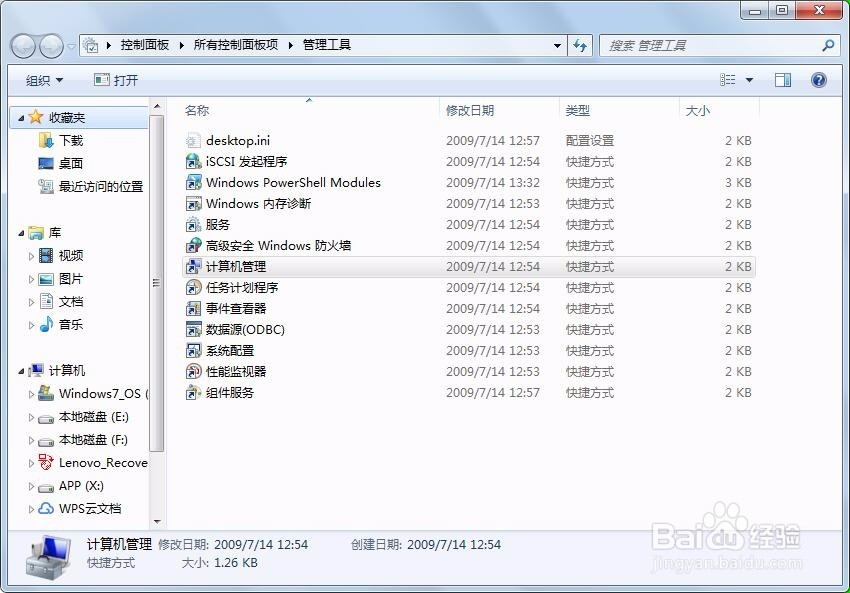Click 所有控制面板项 in the breadcrumb
This screenshot has width=850, height=593.
pos(236,45)
